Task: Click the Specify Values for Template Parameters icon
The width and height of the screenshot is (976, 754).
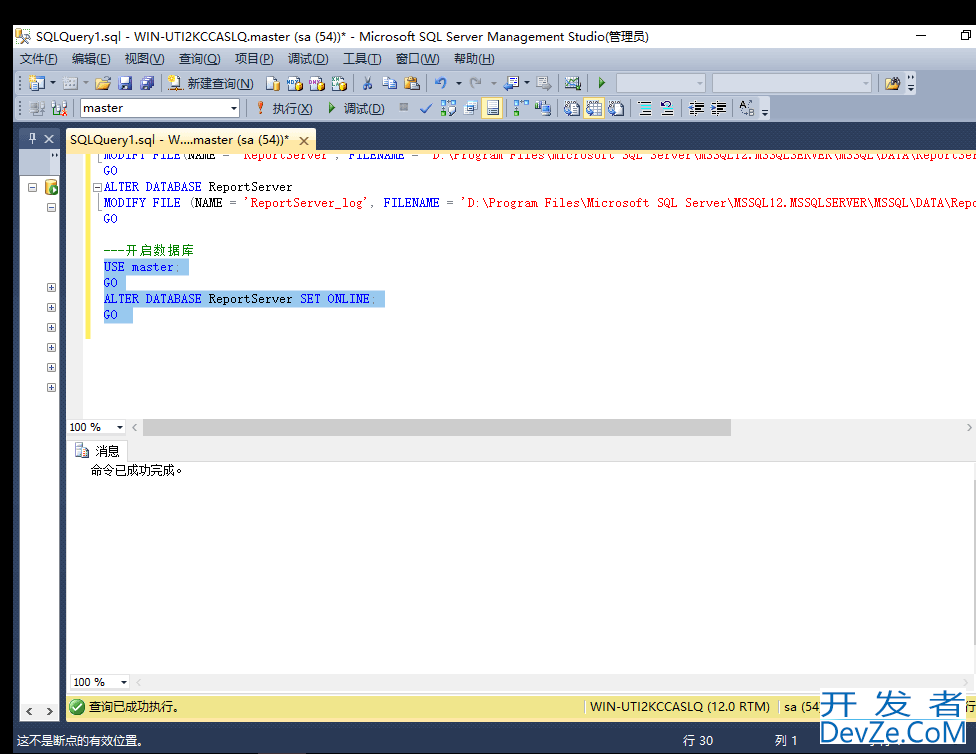Action: point(747,108)
